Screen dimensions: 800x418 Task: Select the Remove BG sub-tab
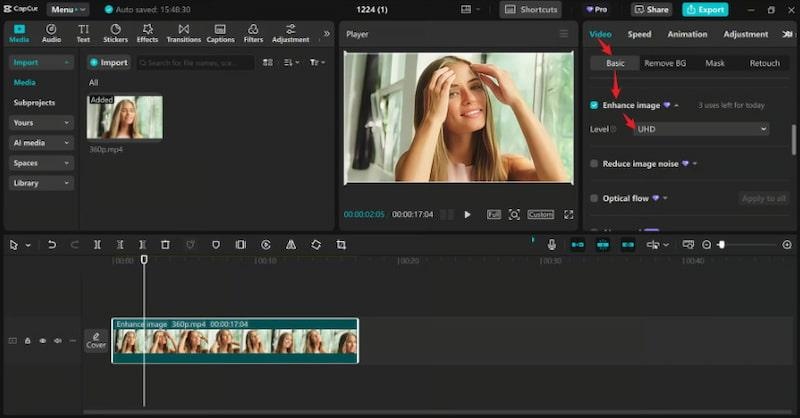(x=665, y=63)
